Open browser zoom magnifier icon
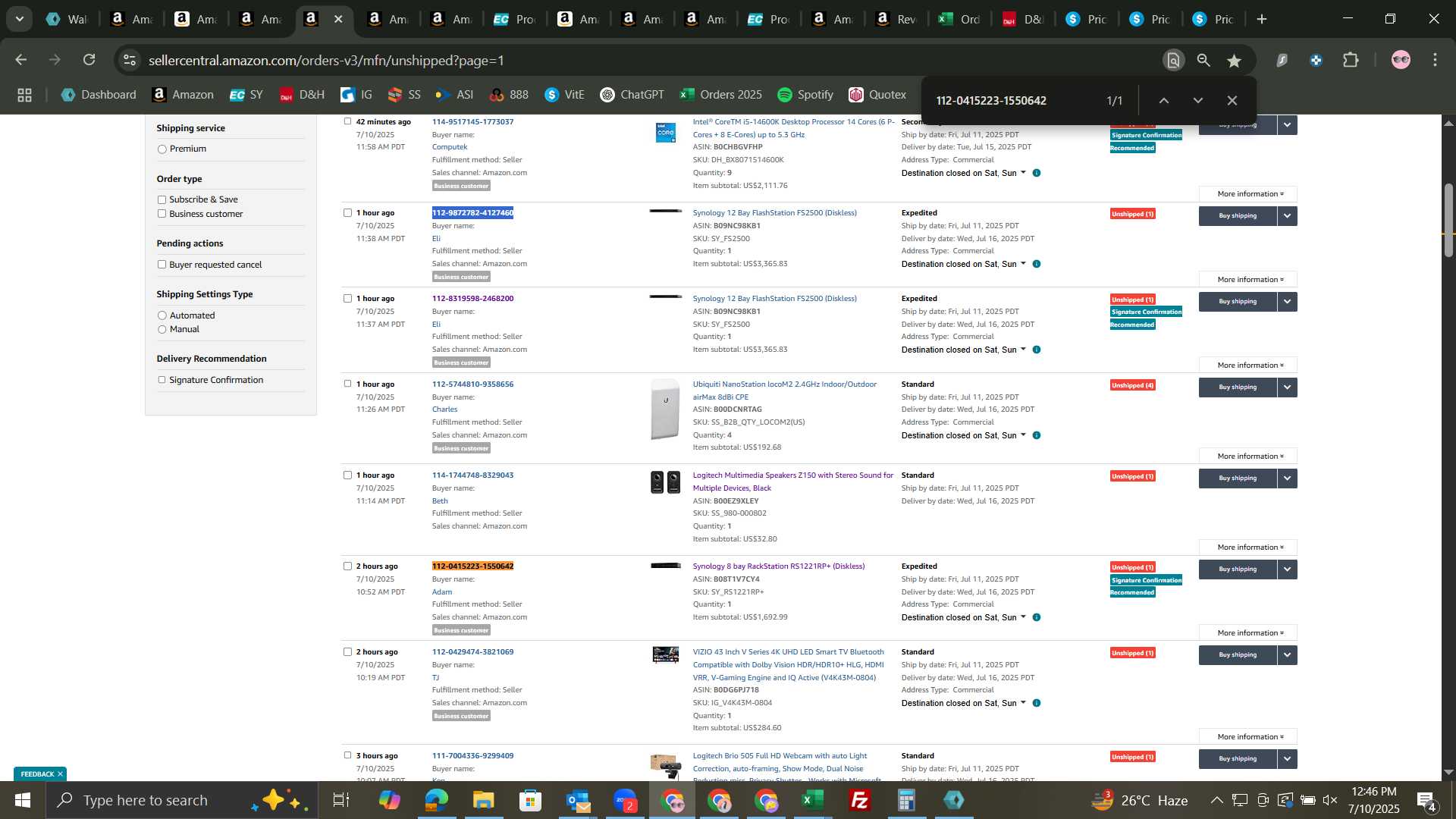 pyautogui.click(x=1203, y=61)
